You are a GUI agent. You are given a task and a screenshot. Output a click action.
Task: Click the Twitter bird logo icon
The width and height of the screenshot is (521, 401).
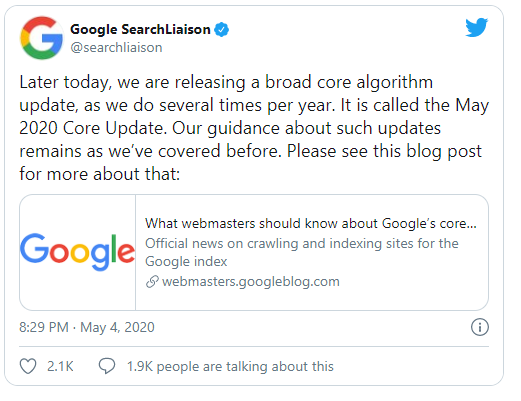(477, 27)
